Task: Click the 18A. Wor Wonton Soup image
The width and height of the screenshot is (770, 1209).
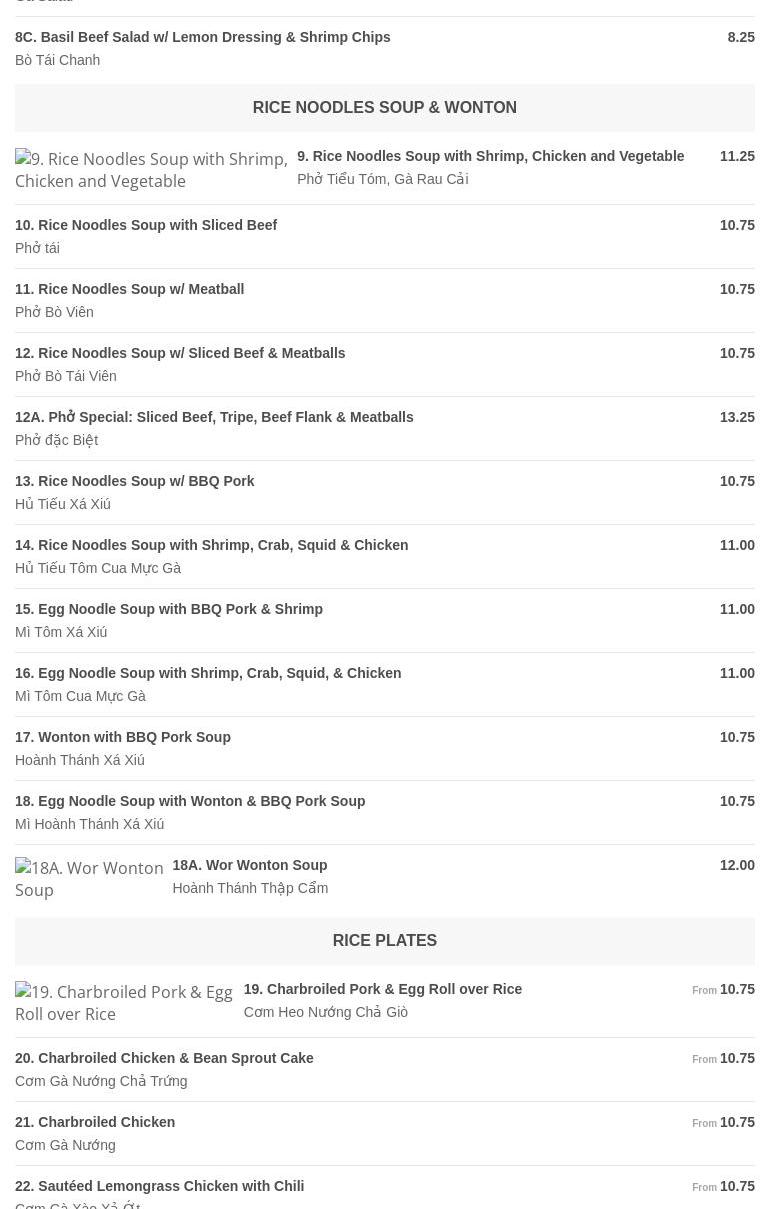Action: 89,879
